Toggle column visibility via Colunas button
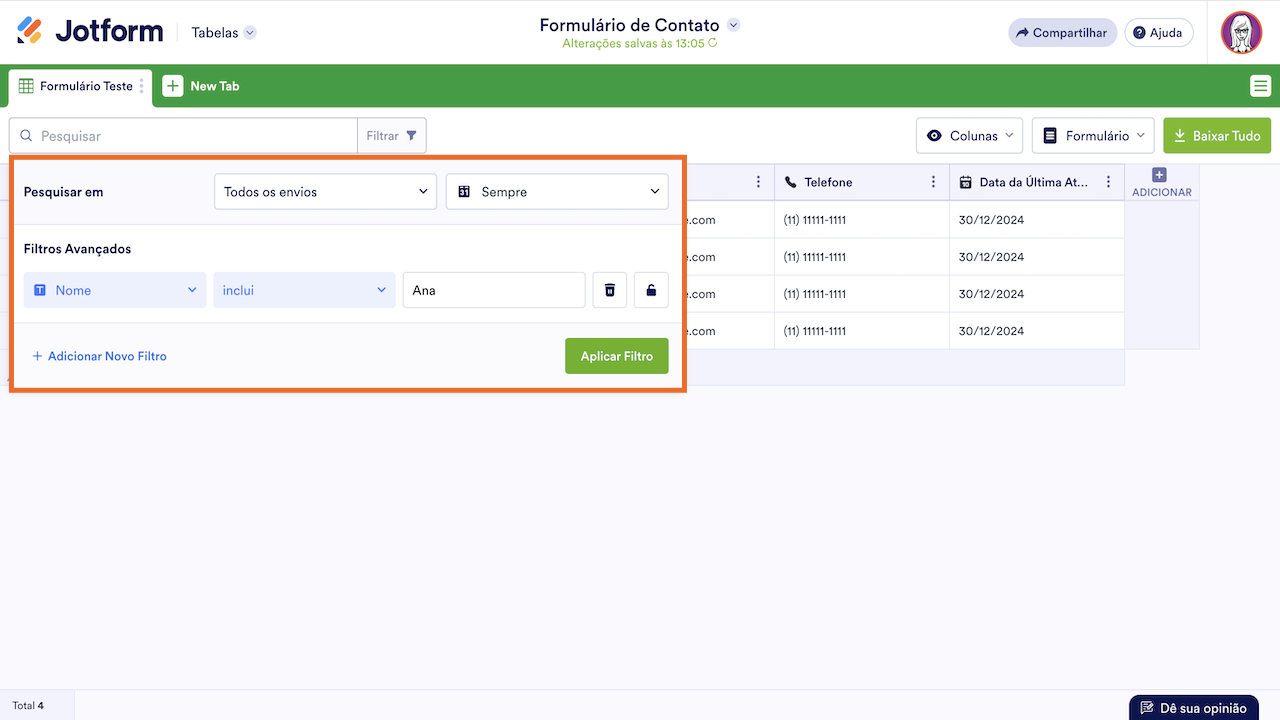The width and height of the screenshot is (1280, 720). (x=970, y=136)
